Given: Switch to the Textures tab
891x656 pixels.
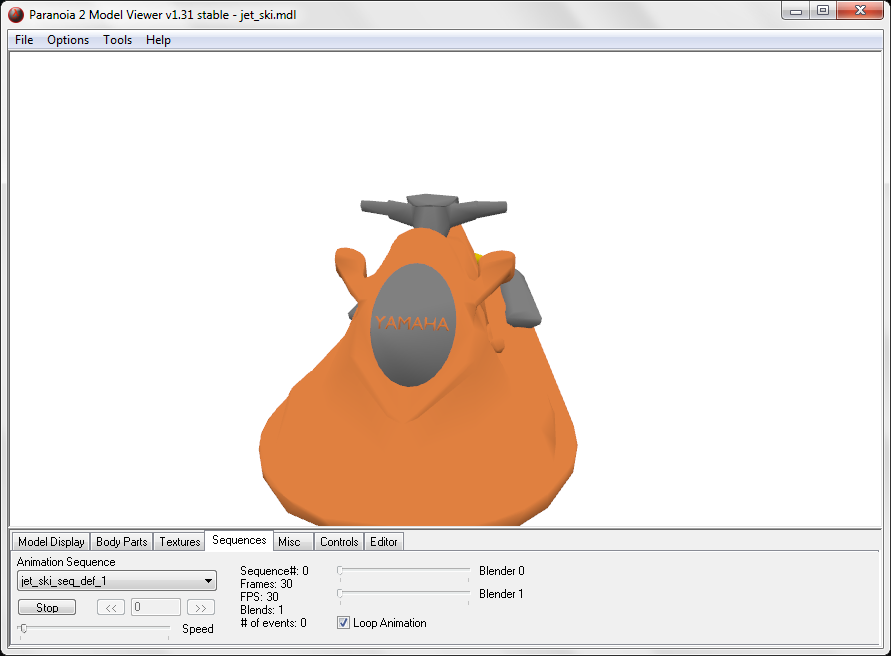Looking at the screenshot, I should tap(180, 542).
